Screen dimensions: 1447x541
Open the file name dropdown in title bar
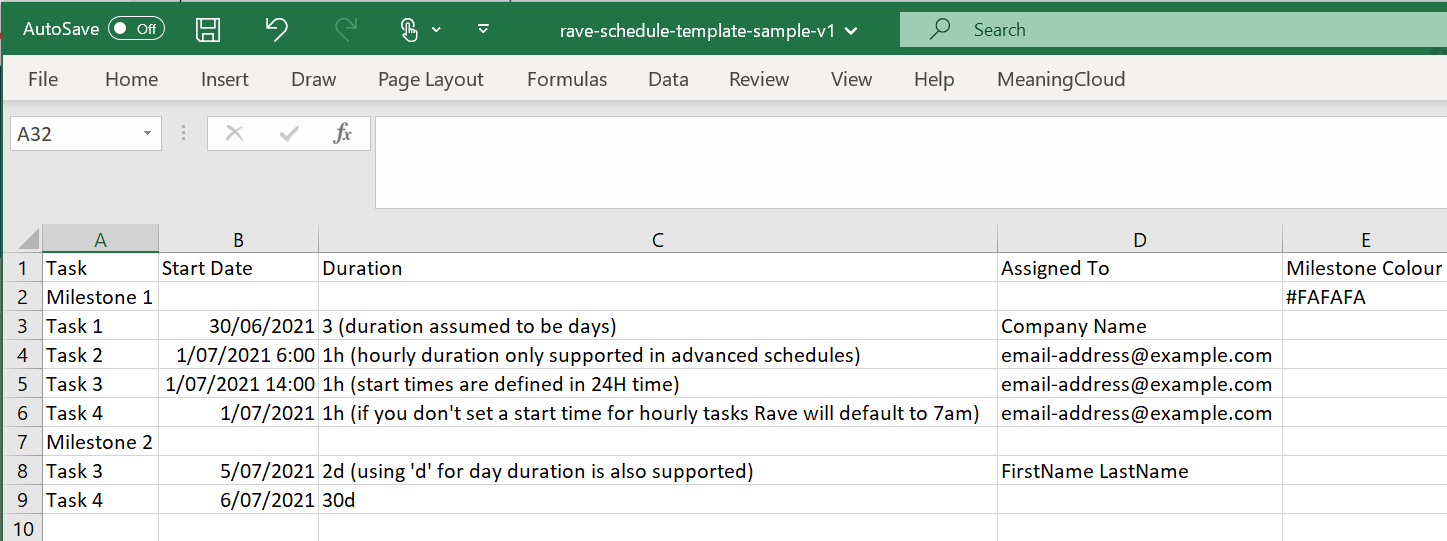click(x=851, y=30)
